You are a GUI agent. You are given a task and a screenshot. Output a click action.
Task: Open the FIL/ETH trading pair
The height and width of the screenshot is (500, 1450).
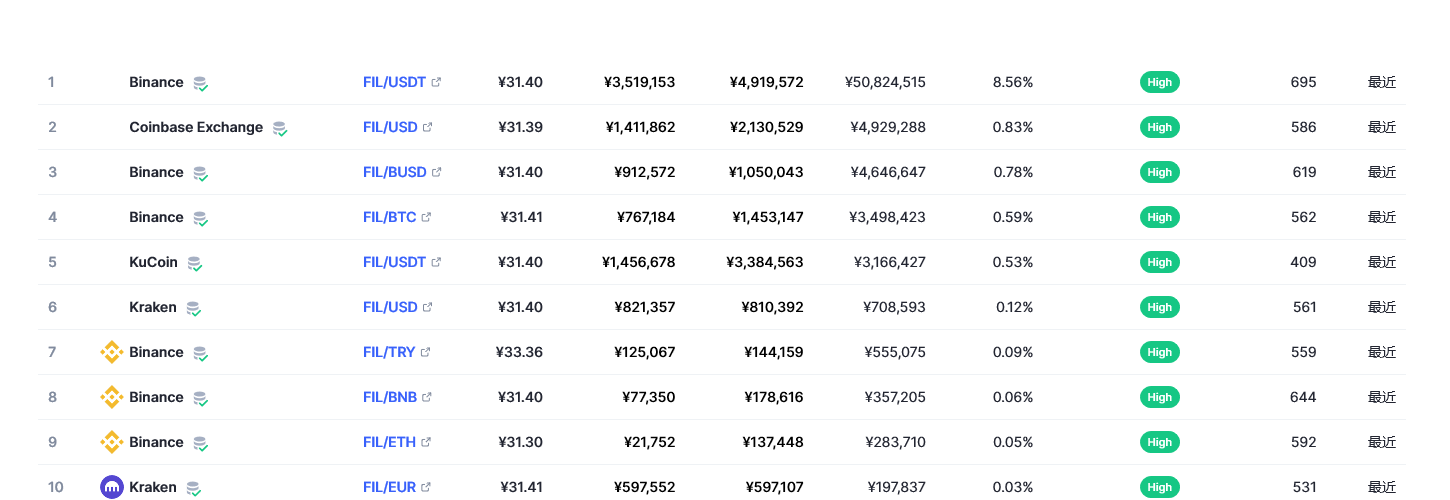point(389,442)
